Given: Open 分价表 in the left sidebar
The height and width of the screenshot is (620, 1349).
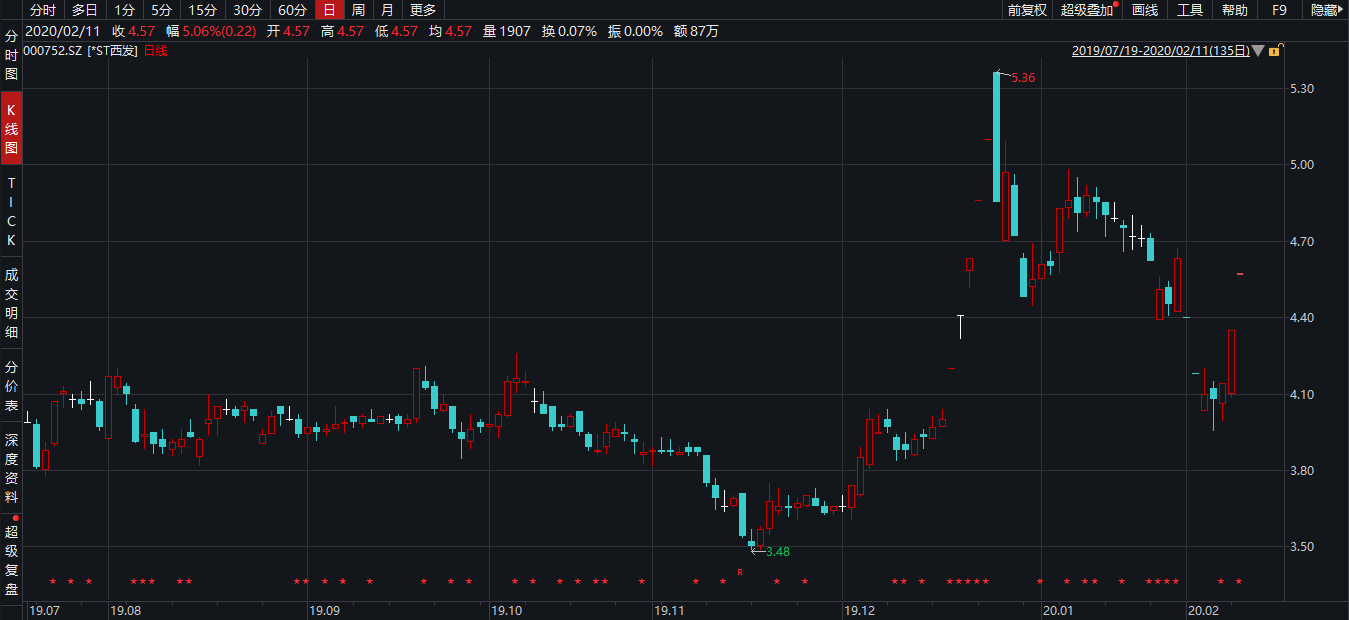Looking at the screenshot, I should point(12,386).
